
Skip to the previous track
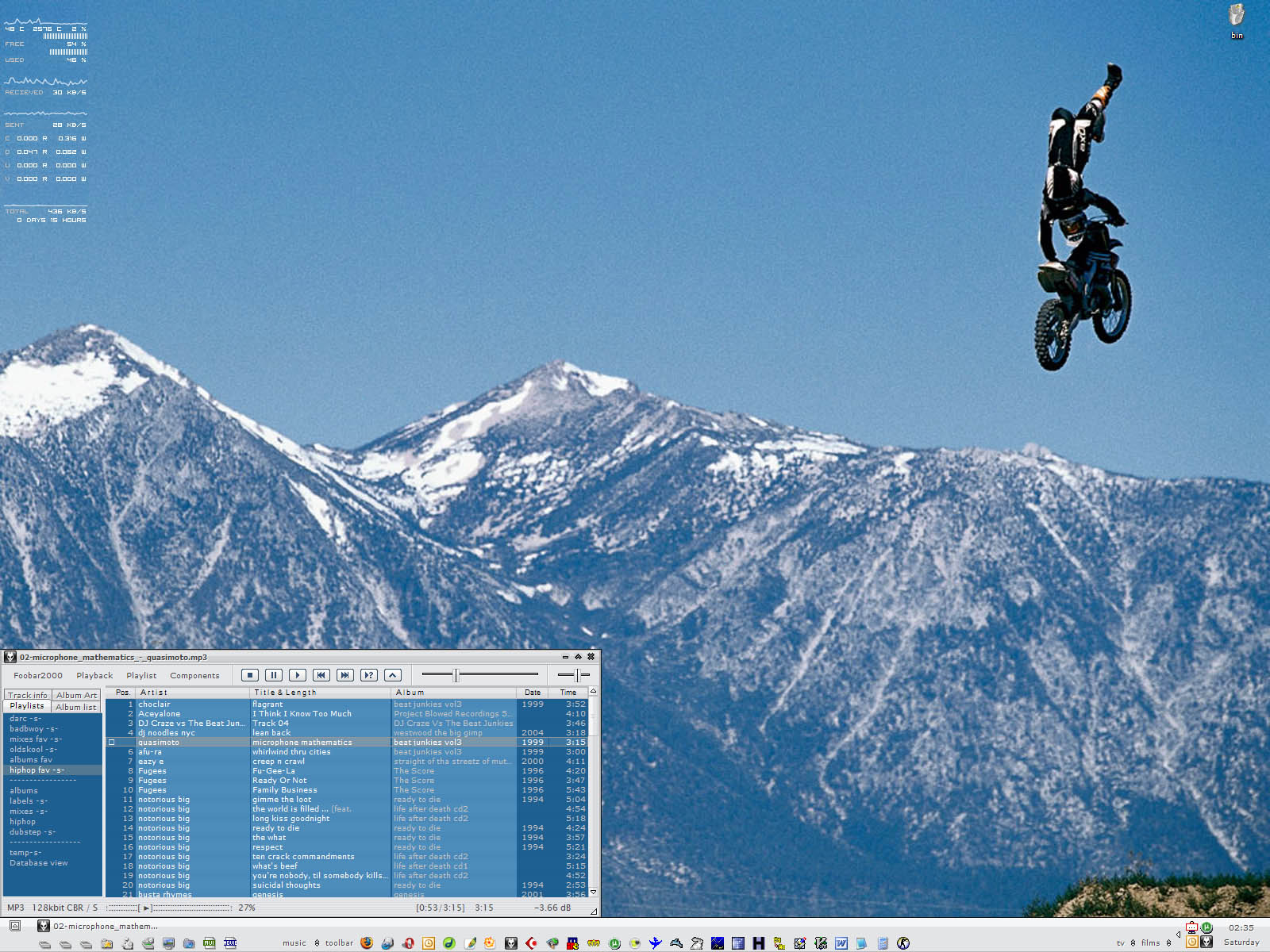[321, 675]
